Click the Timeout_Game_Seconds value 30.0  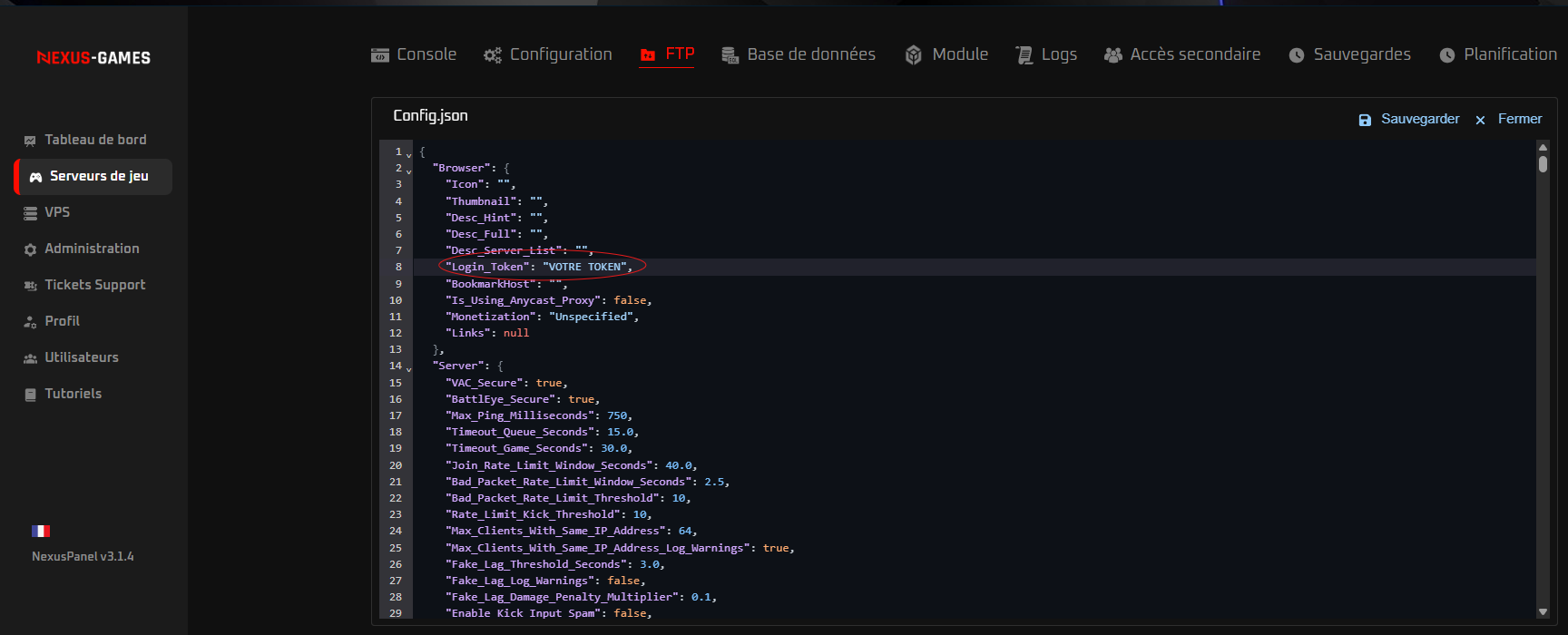tap(613, 448)
